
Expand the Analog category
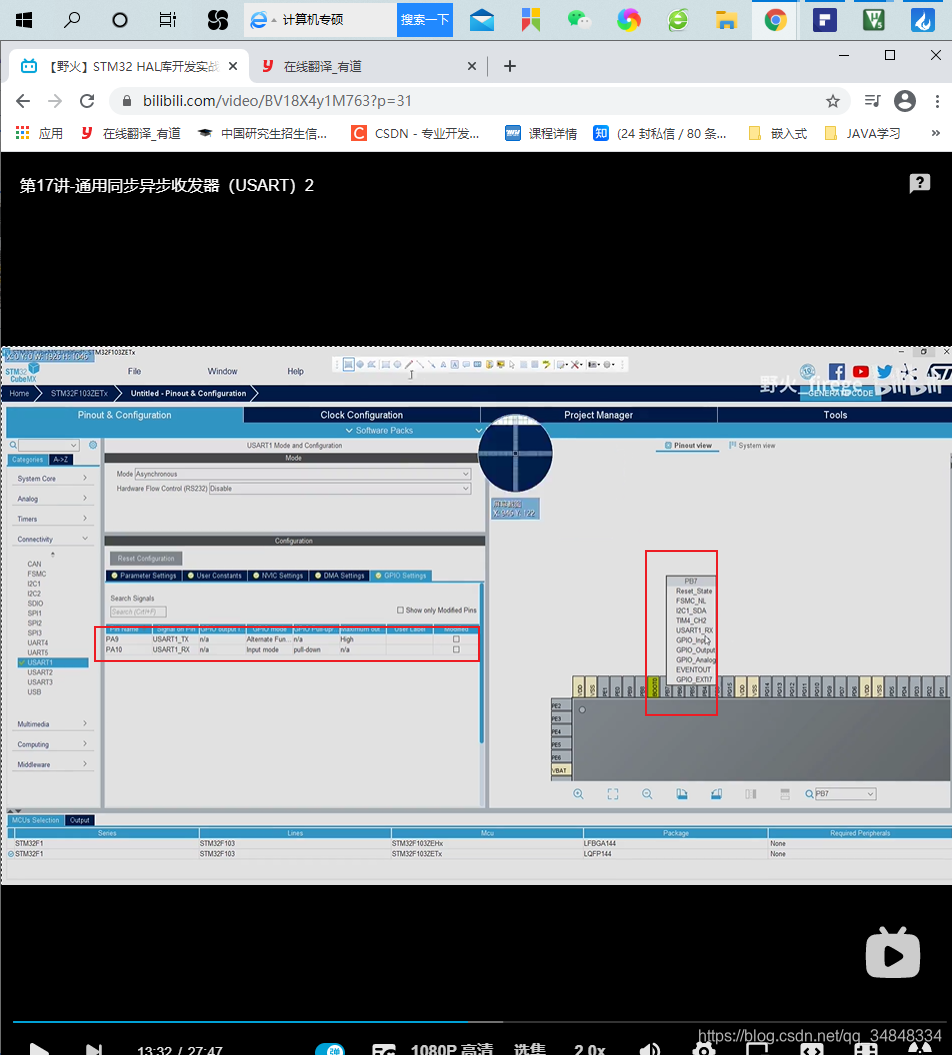(x=52, y=499)
